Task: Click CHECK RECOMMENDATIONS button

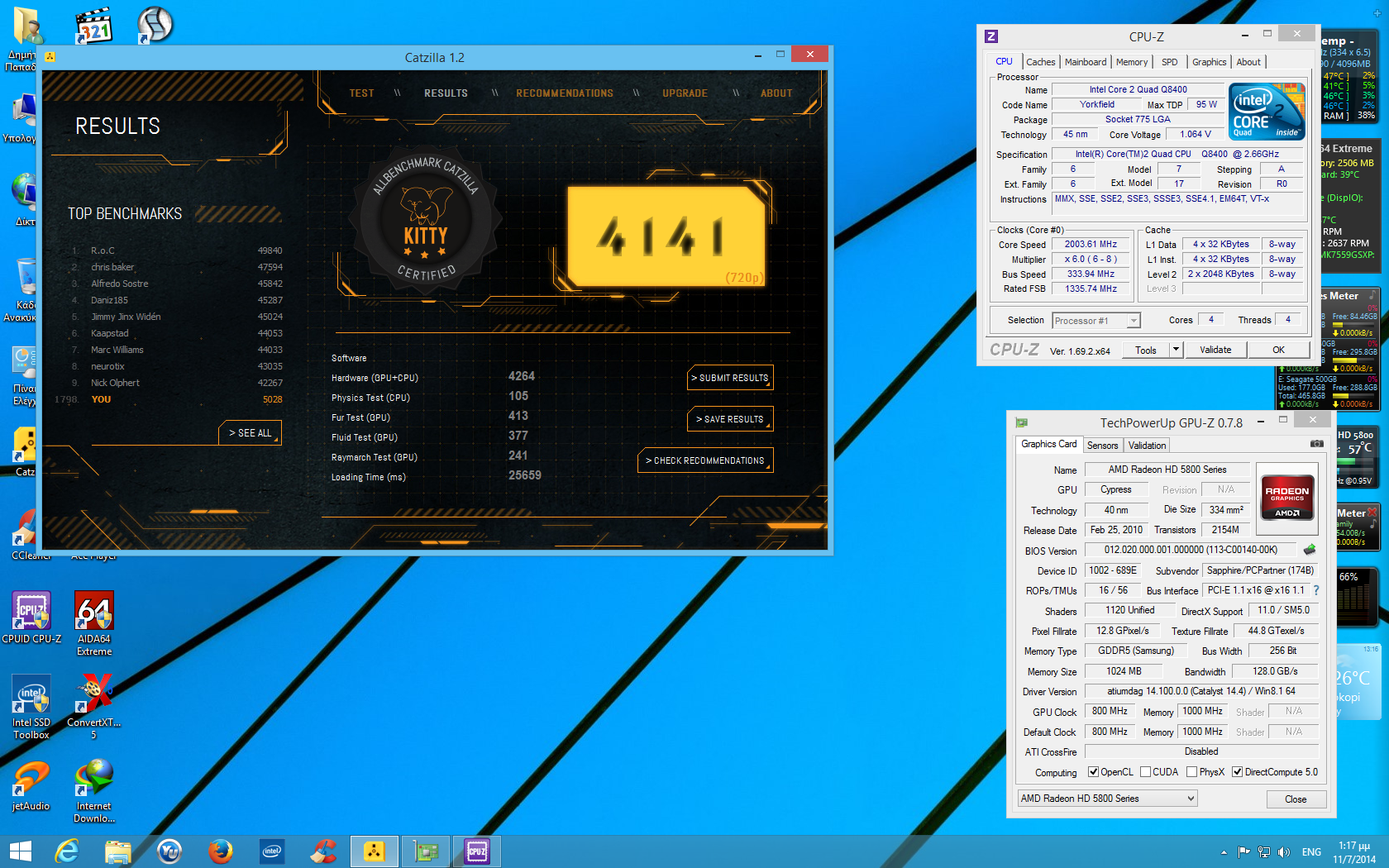Action: coord(705,460)
